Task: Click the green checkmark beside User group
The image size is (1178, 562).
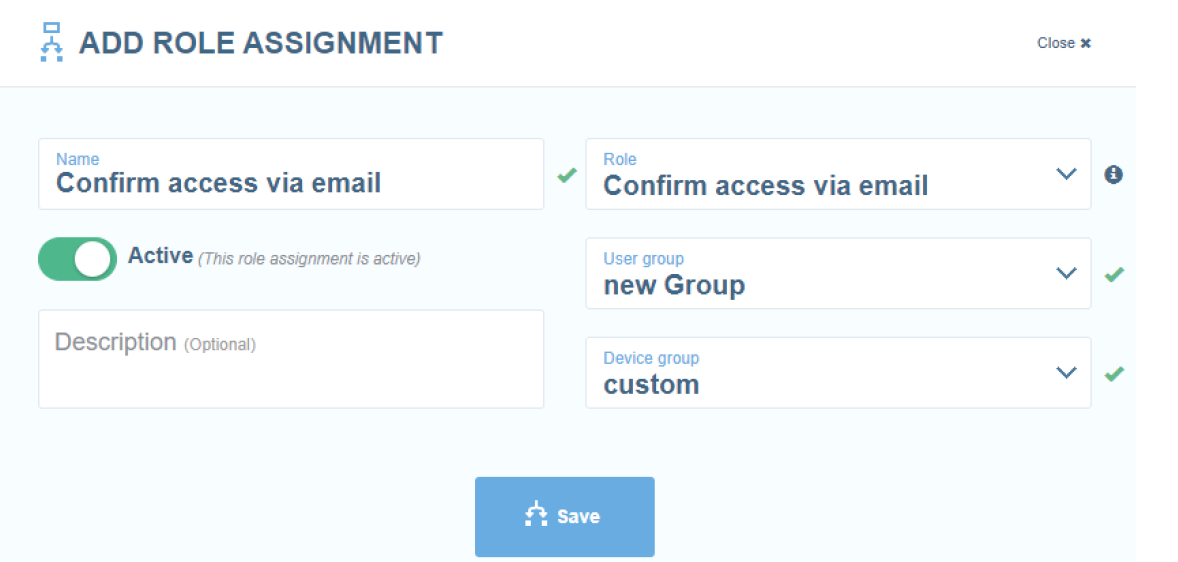Action: point(1114,274)
